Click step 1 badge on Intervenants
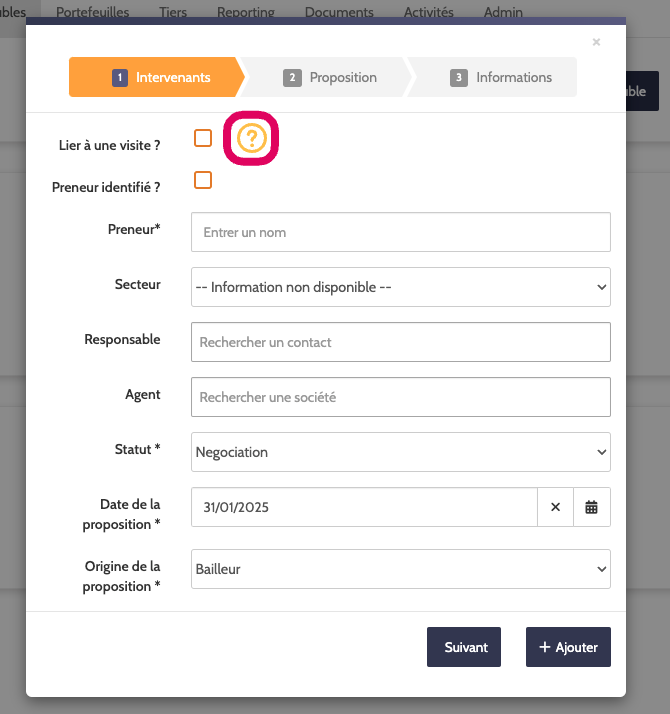Image resolution: width=670 pixels, height=714 pixels. [120, 77]
